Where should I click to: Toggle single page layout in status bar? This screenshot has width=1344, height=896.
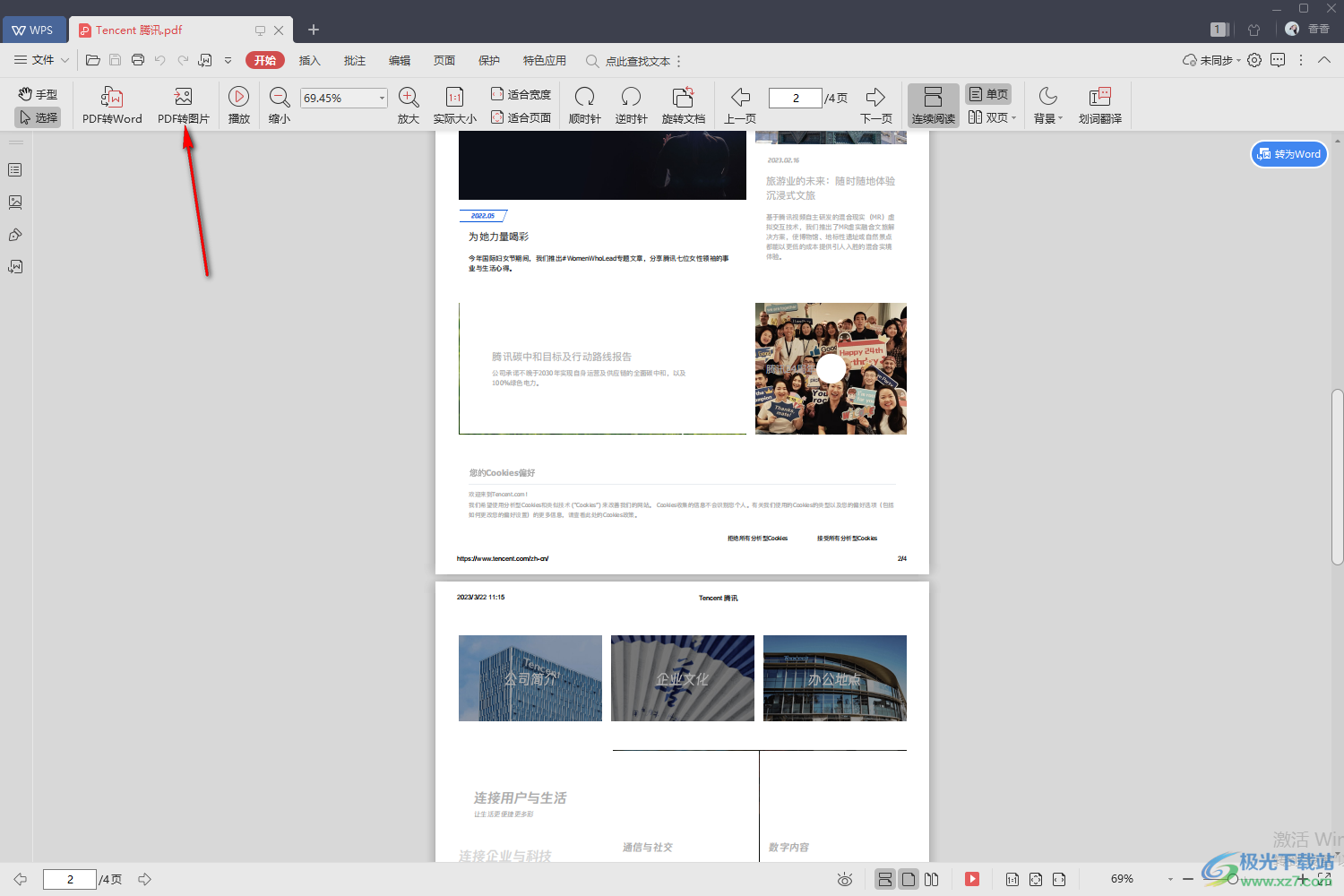pyautogui.click(x=909, y=879)
